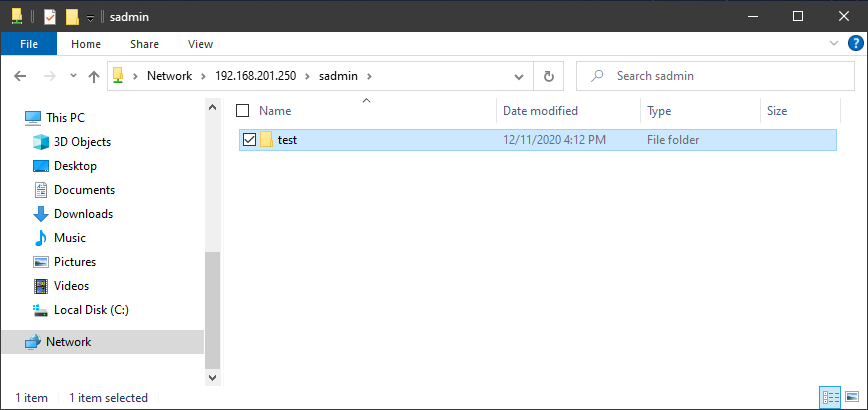Click the Properties icon in the quick access toolbar
Image resolution: width=868 pixels, height=410 pixels.
(50, 17)
